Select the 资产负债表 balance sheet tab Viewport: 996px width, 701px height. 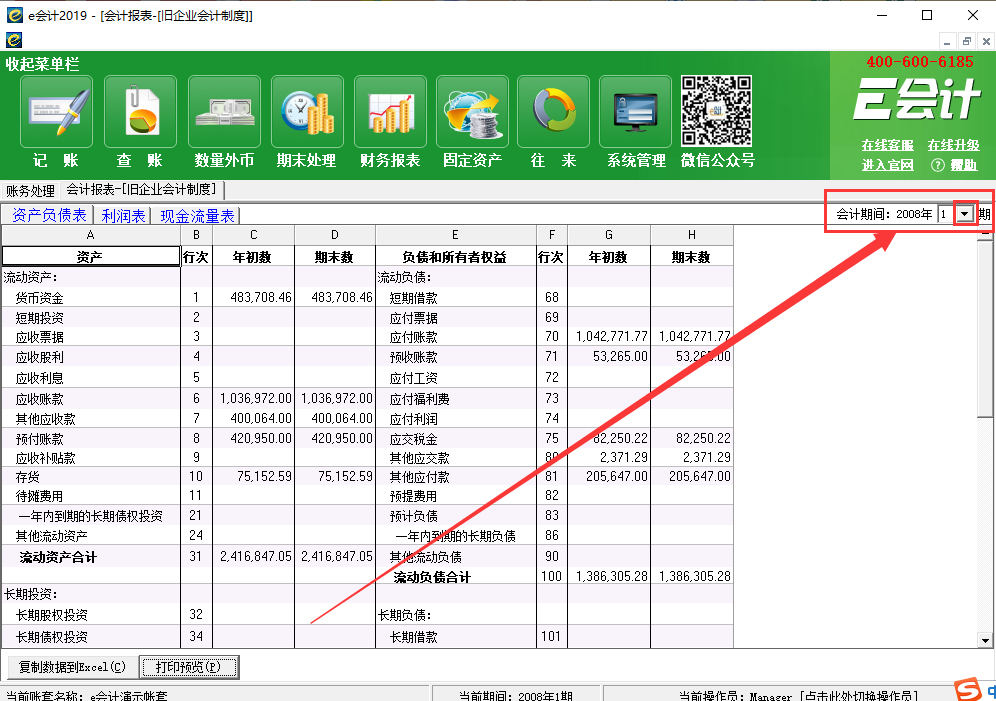(49, 215)
